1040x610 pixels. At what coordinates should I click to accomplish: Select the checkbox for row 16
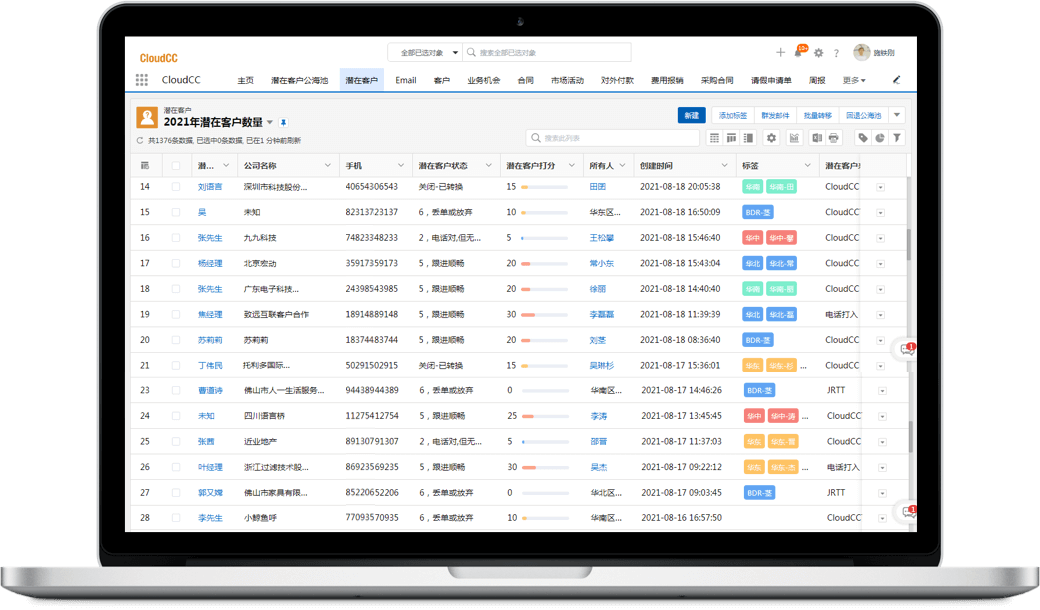point(176,238)
